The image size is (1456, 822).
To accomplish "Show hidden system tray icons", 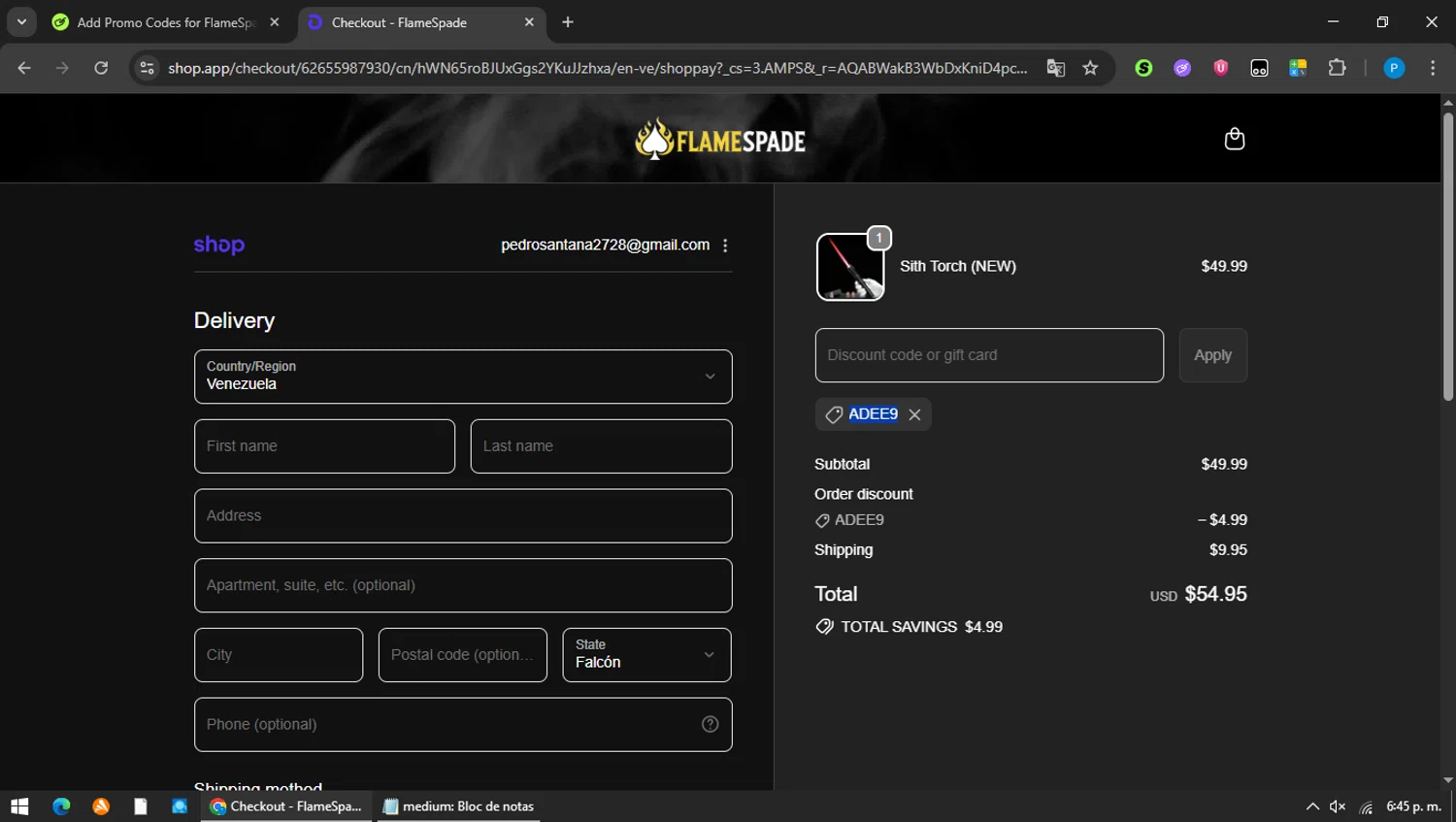I will (x=1312, y=806).
